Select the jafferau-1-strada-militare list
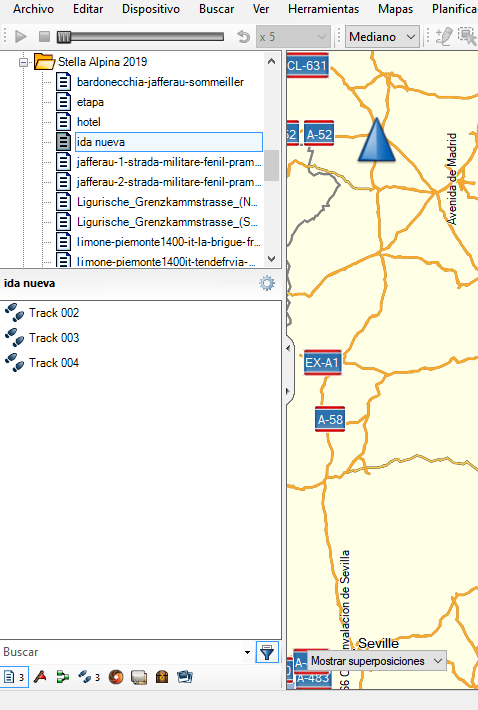 pos(169,162)
